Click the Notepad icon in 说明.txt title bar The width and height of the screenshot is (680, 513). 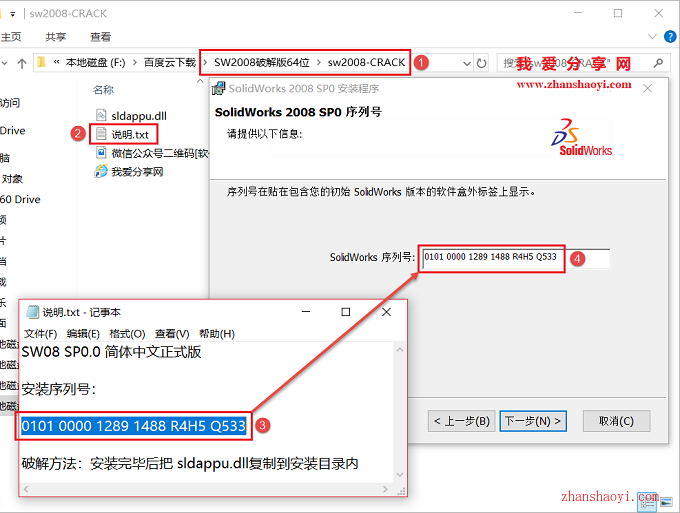click(x=33, y=312)
